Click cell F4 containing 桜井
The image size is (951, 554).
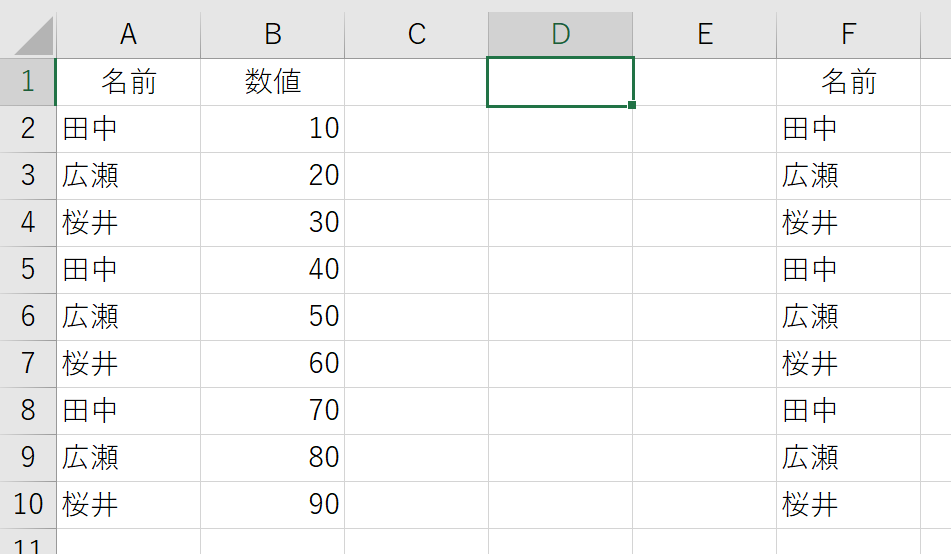(x=849, y=223)
